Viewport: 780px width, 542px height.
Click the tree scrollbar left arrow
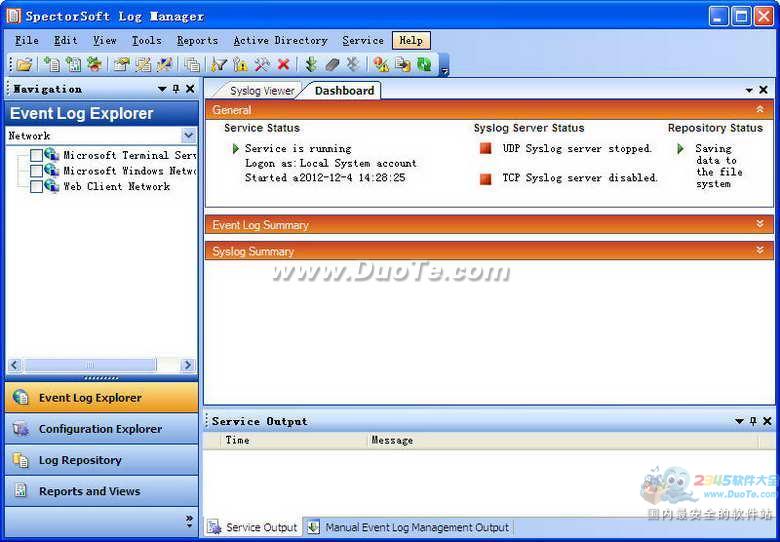pos(14,365)
